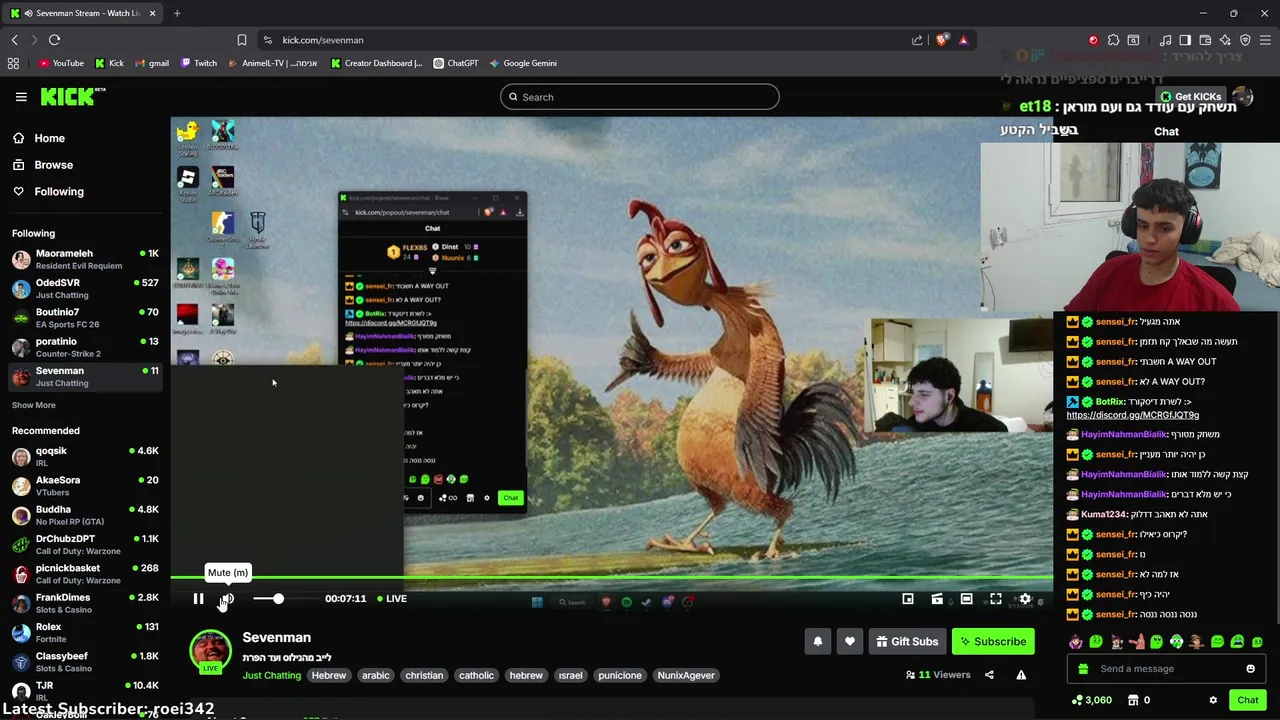The width and height of the screenshot is (1280, 720).
Task: Select the punicione tag
Action: 620,675
